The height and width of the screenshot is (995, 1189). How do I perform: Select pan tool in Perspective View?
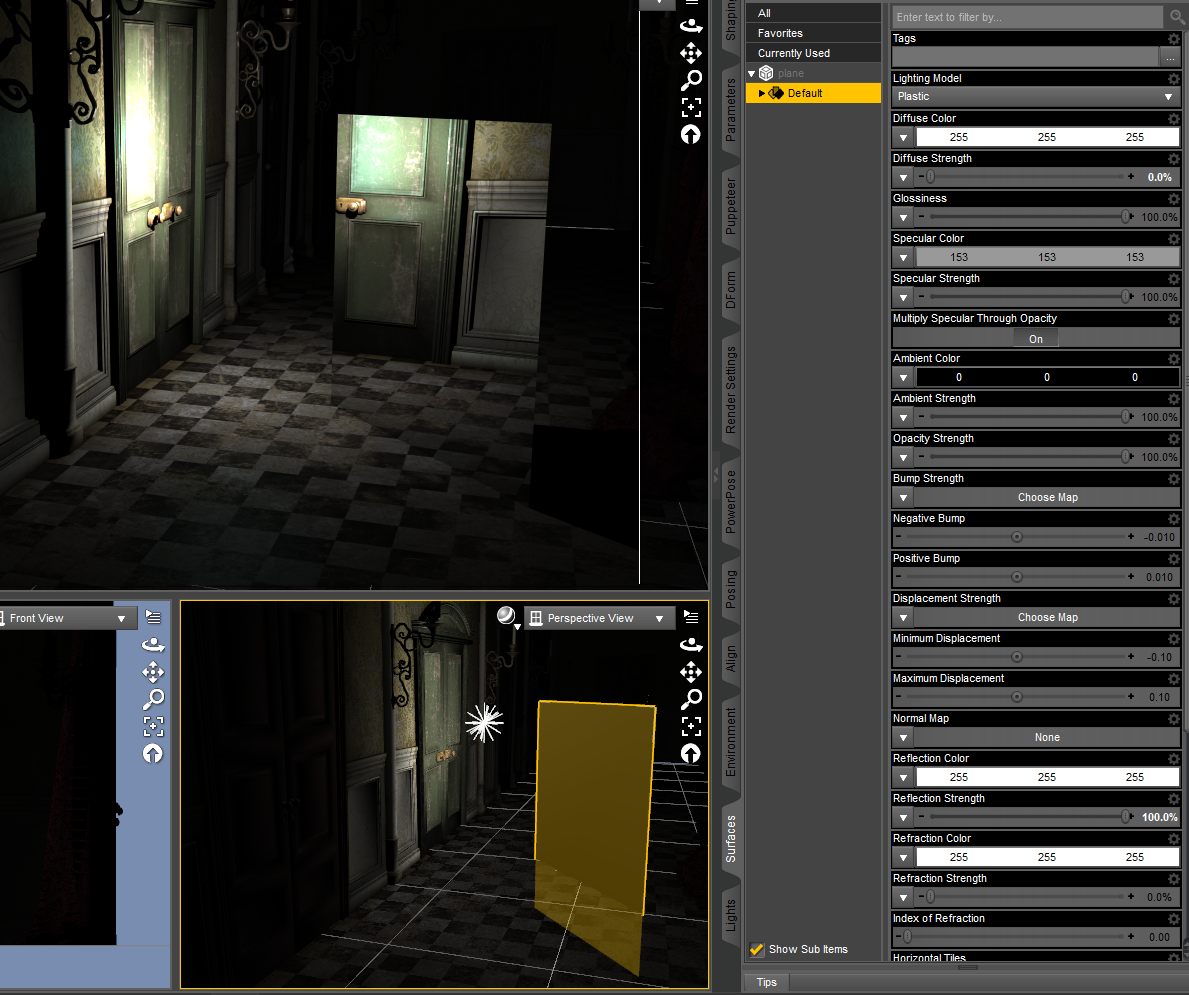[691, 672]
